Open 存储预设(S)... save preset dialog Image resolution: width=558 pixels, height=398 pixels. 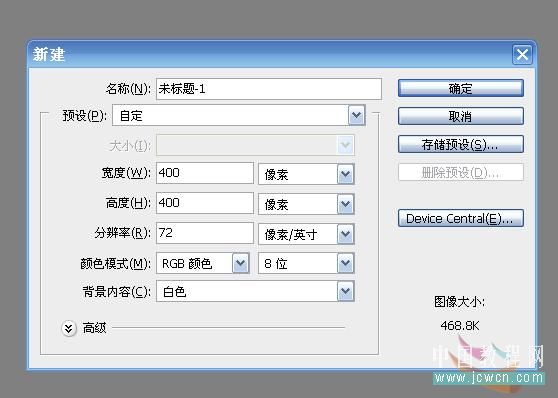tap(461, 144)
